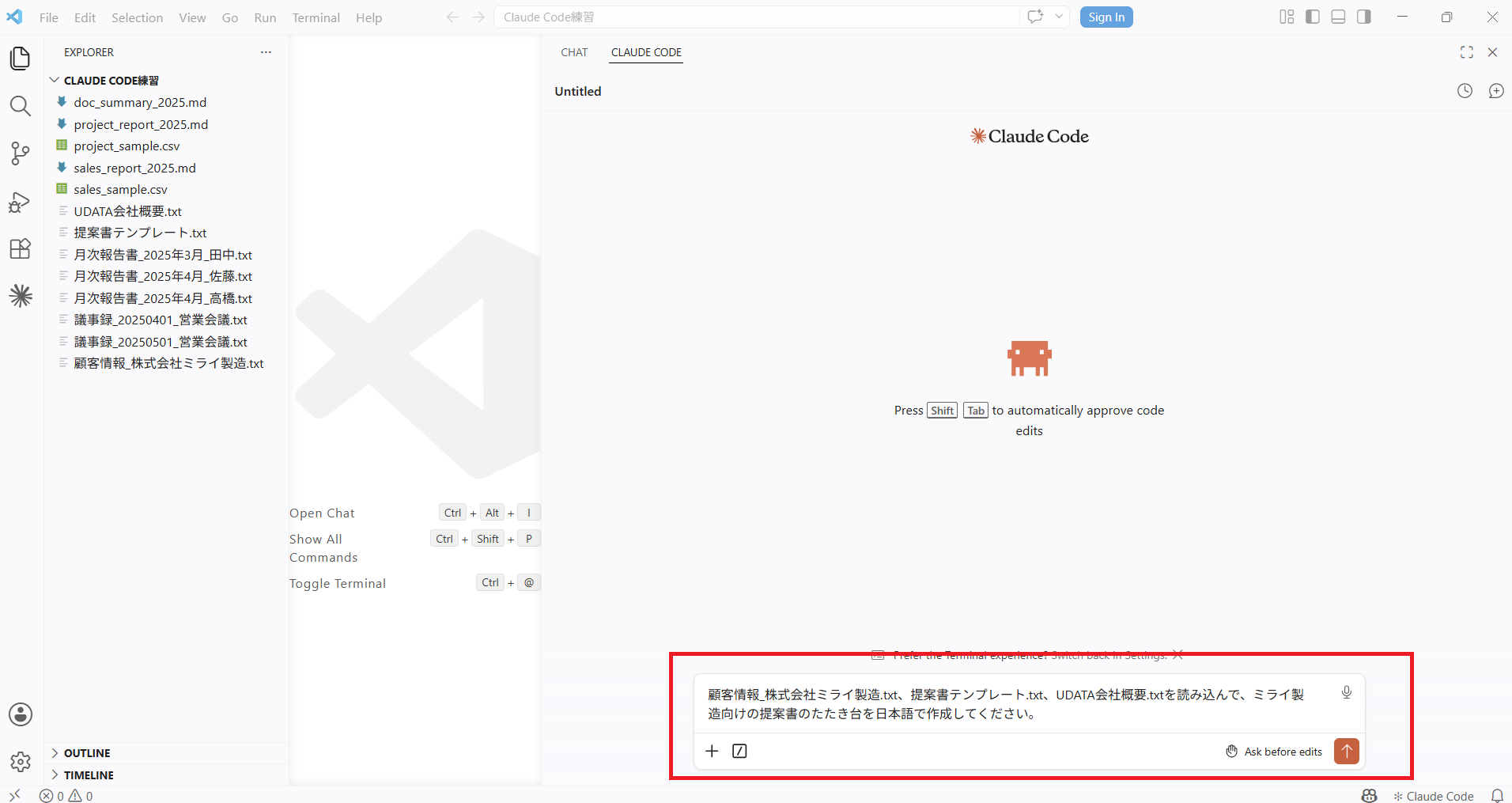Start a new conversation icon
Image resolution: width=1512 pixels, height=803 pixels.
pyautogui.click(x=1496, y=91)
